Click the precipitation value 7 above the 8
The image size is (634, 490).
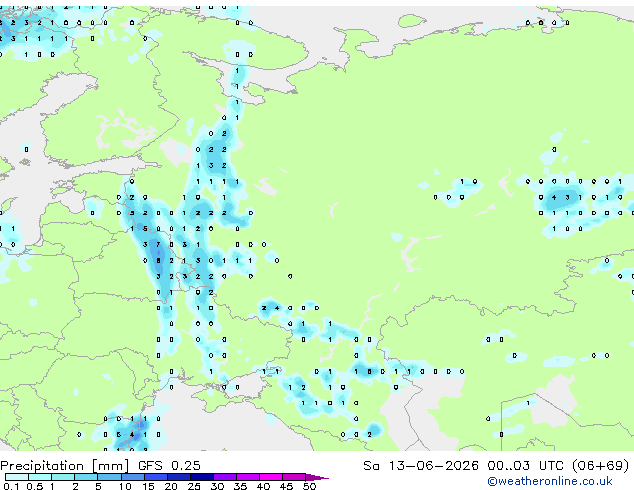click(x=158, y=245)
